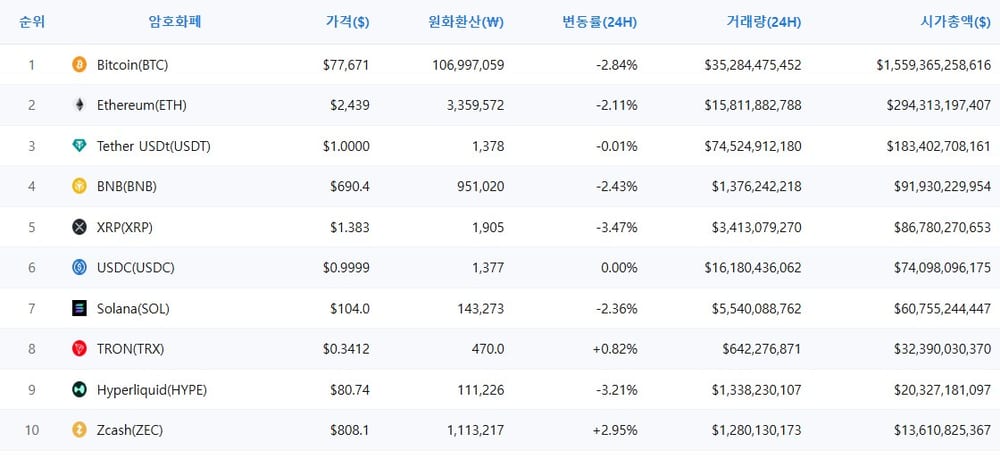Click Ethereum won value 3,359,572
This screenshot has width=1000, height=459.
point(476,105)
